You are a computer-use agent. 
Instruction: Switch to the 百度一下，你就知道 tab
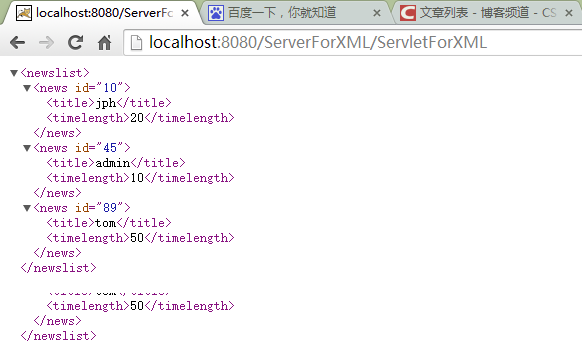[x=282, y=13]
